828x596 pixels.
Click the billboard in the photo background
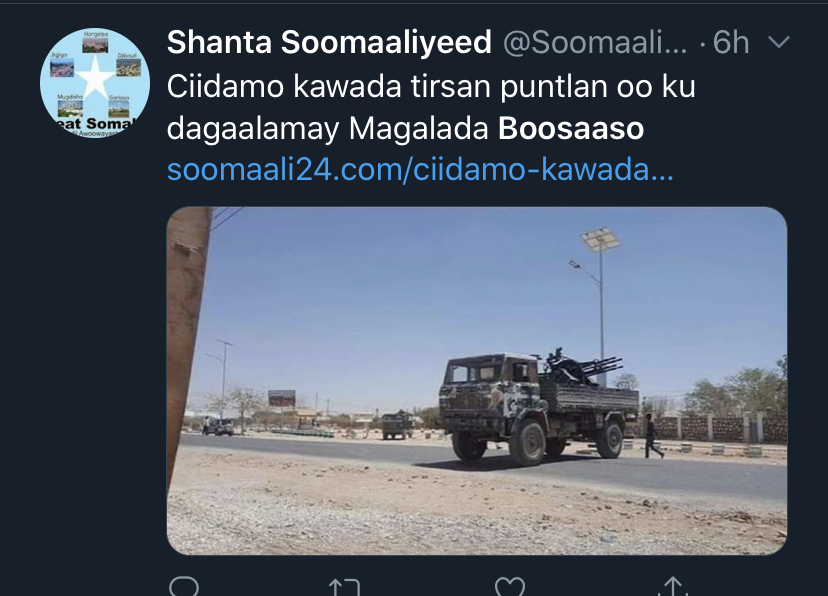pyautogui.click(x=281, y=398)
